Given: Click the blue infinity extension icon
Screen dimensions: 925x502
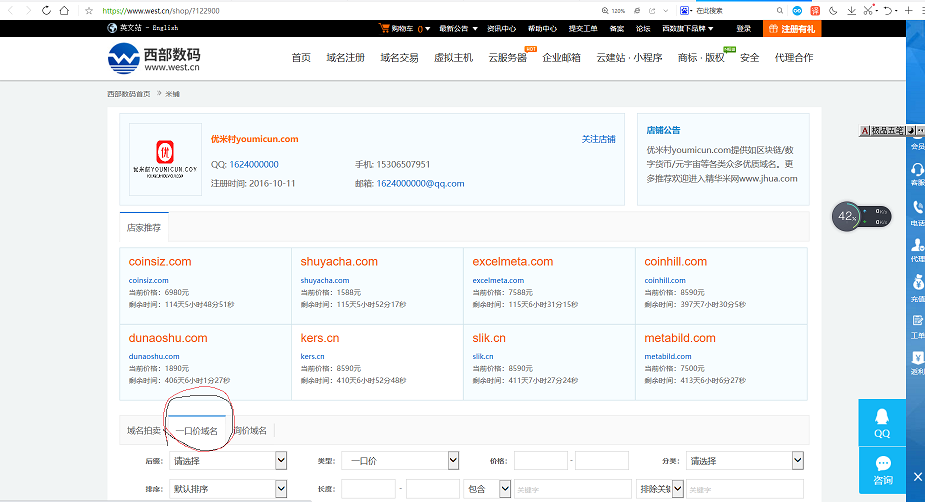Looking at the screenshot, I should click(x=797, y=11).
